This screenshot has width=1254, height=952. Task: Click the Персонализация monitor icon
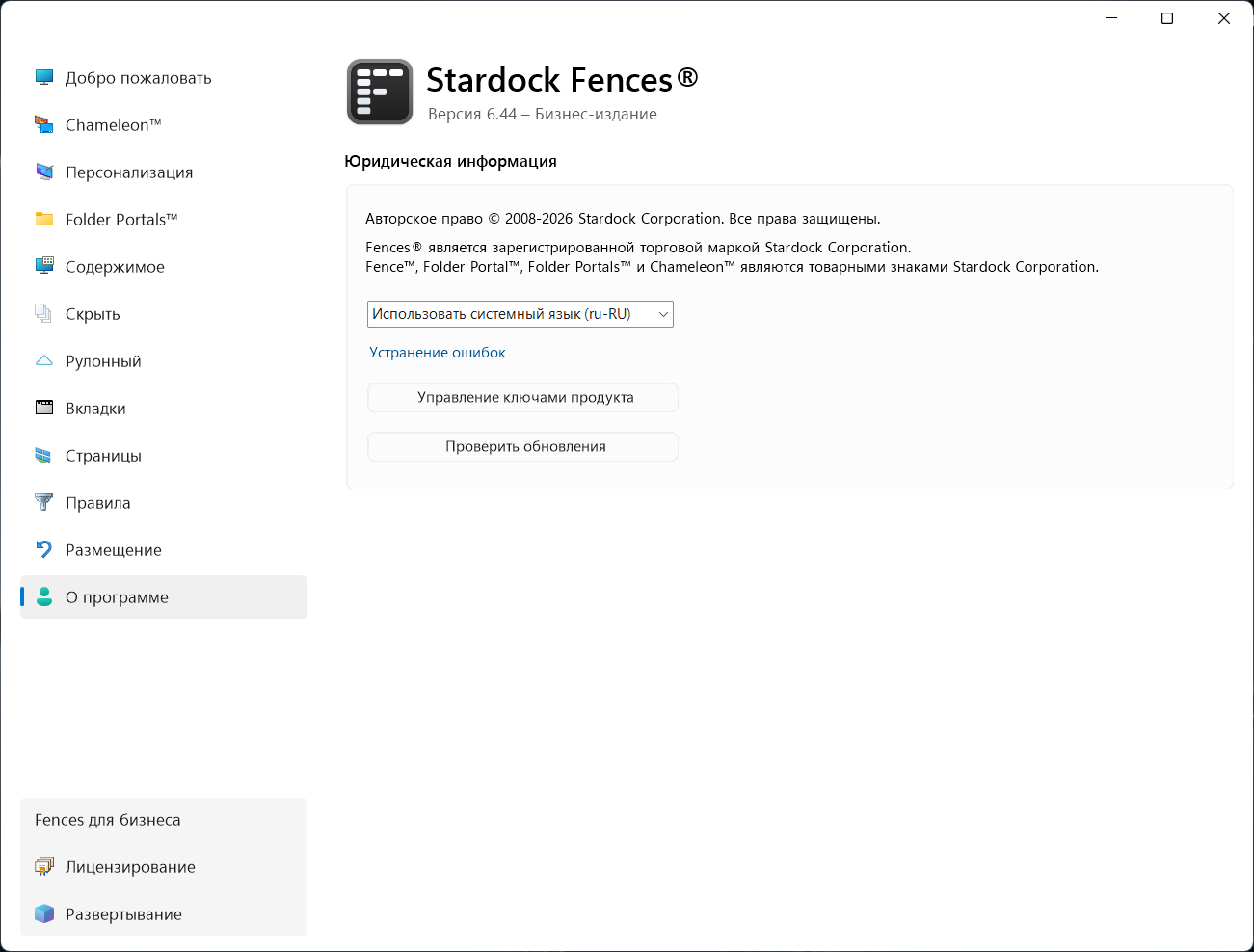(x=44, y=172)
